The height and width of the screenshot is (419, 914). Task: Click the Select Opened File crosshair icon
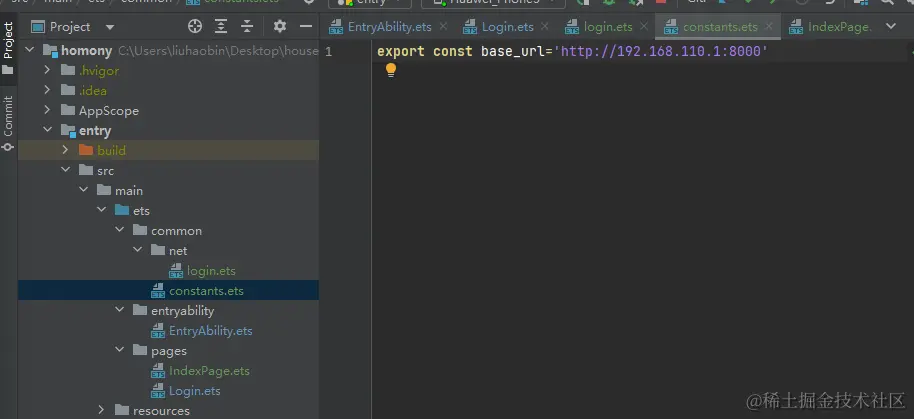pyautogui.click(x=195, y=26)
